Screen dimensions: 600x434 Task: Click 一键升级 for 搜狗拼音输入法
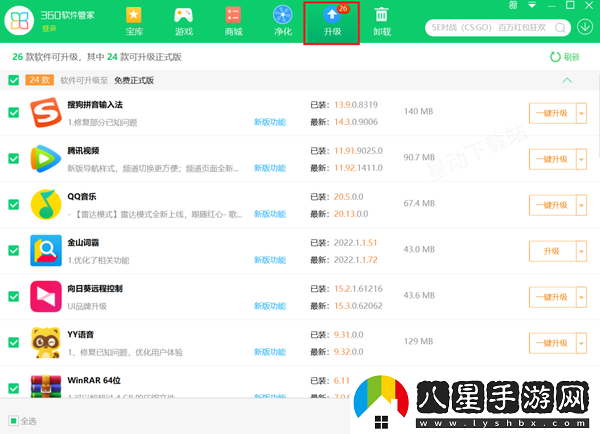[552, 113]
